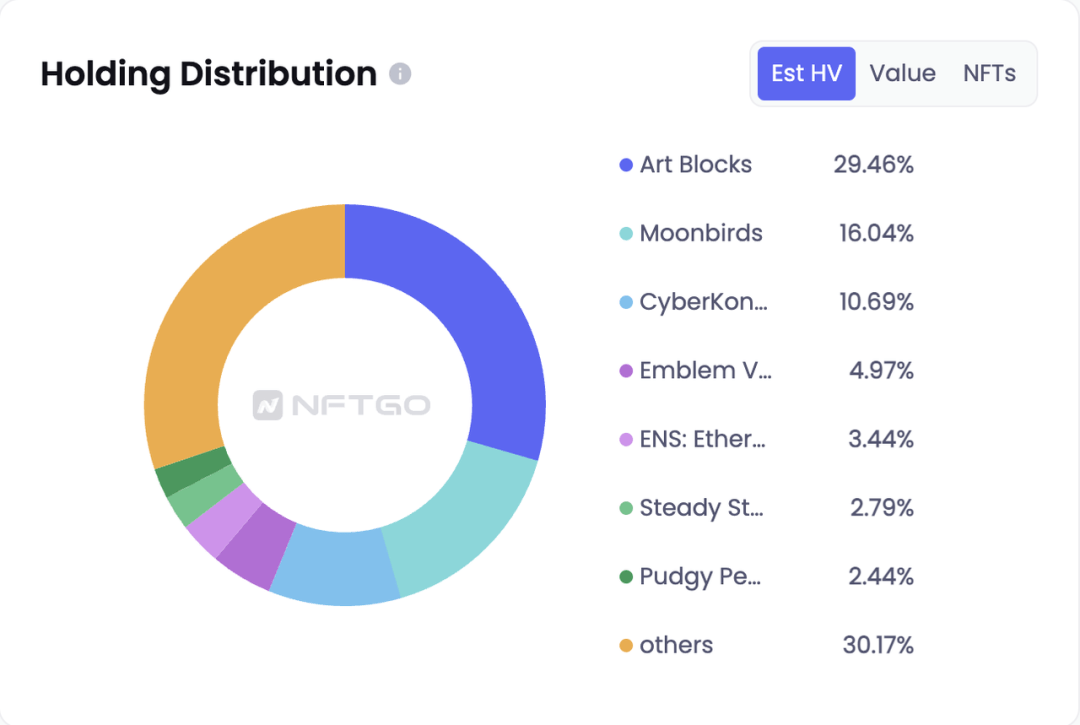Select the Est HV toggle option
The height and width of the screenshot is (725, 1080).
point(807,74)
